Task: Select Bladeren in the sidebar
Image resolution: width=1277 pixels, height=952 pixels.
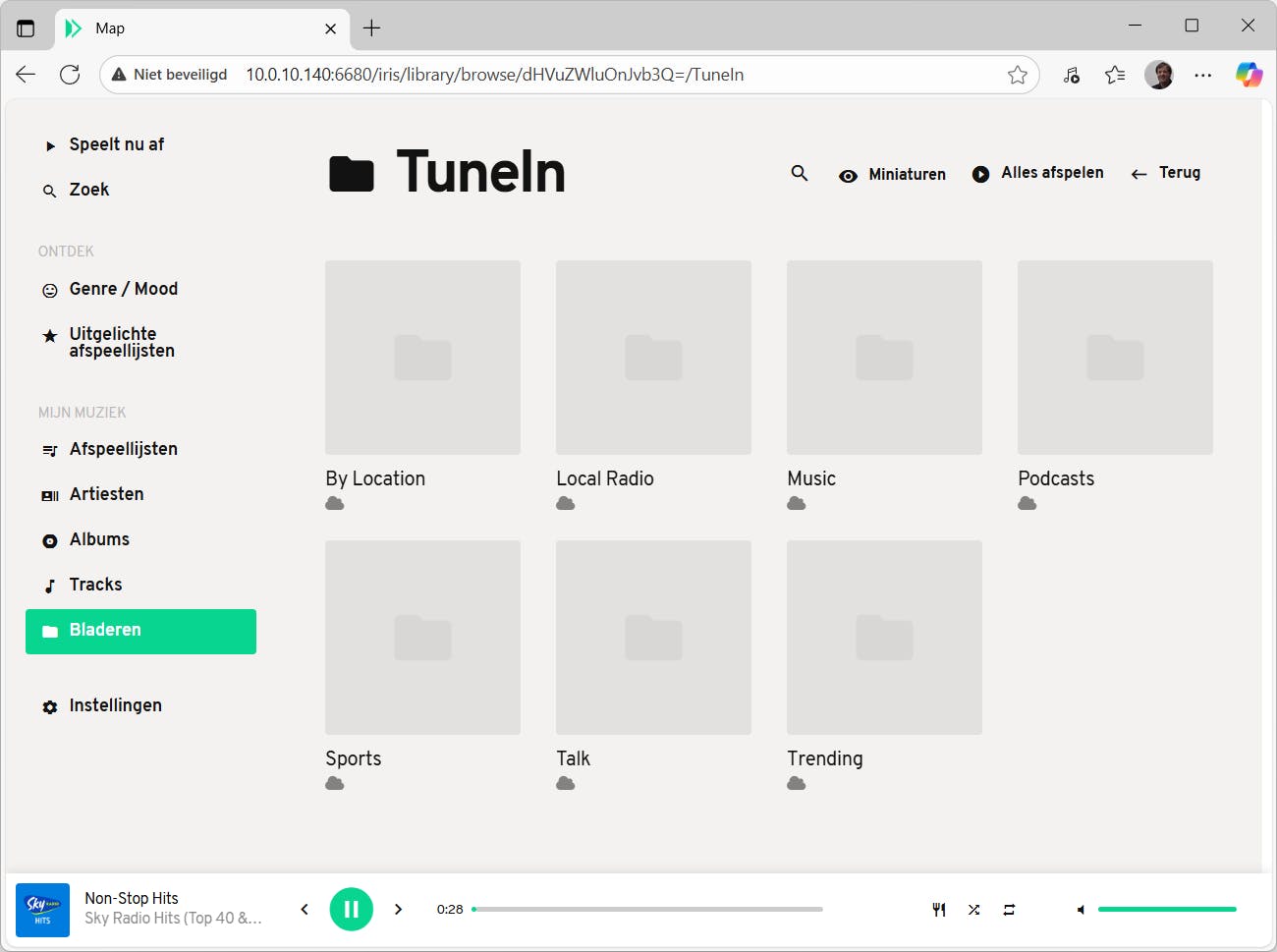Action: pos(140,631)
